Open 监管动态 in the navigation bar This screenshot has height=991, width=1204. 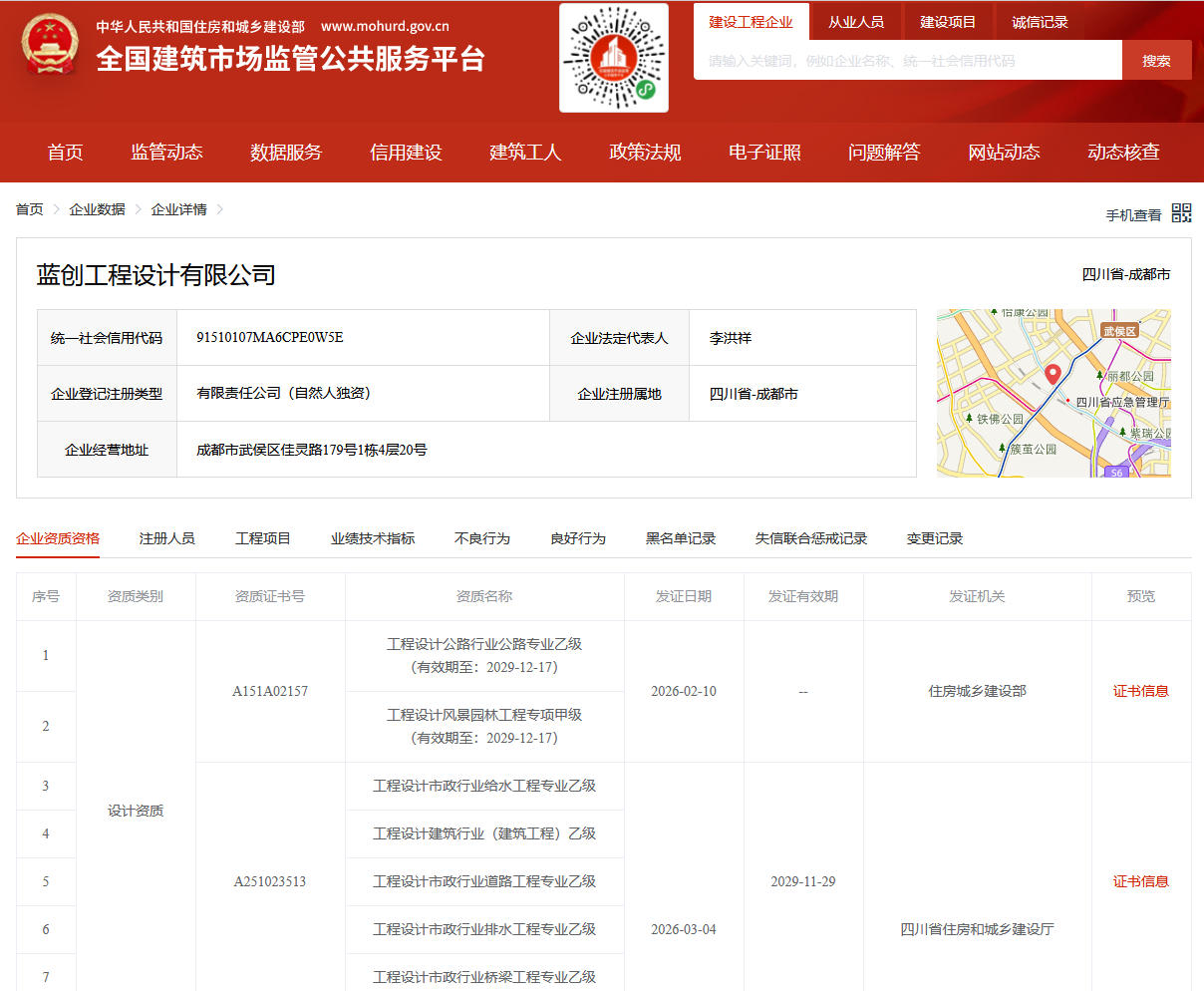(166, 153)
